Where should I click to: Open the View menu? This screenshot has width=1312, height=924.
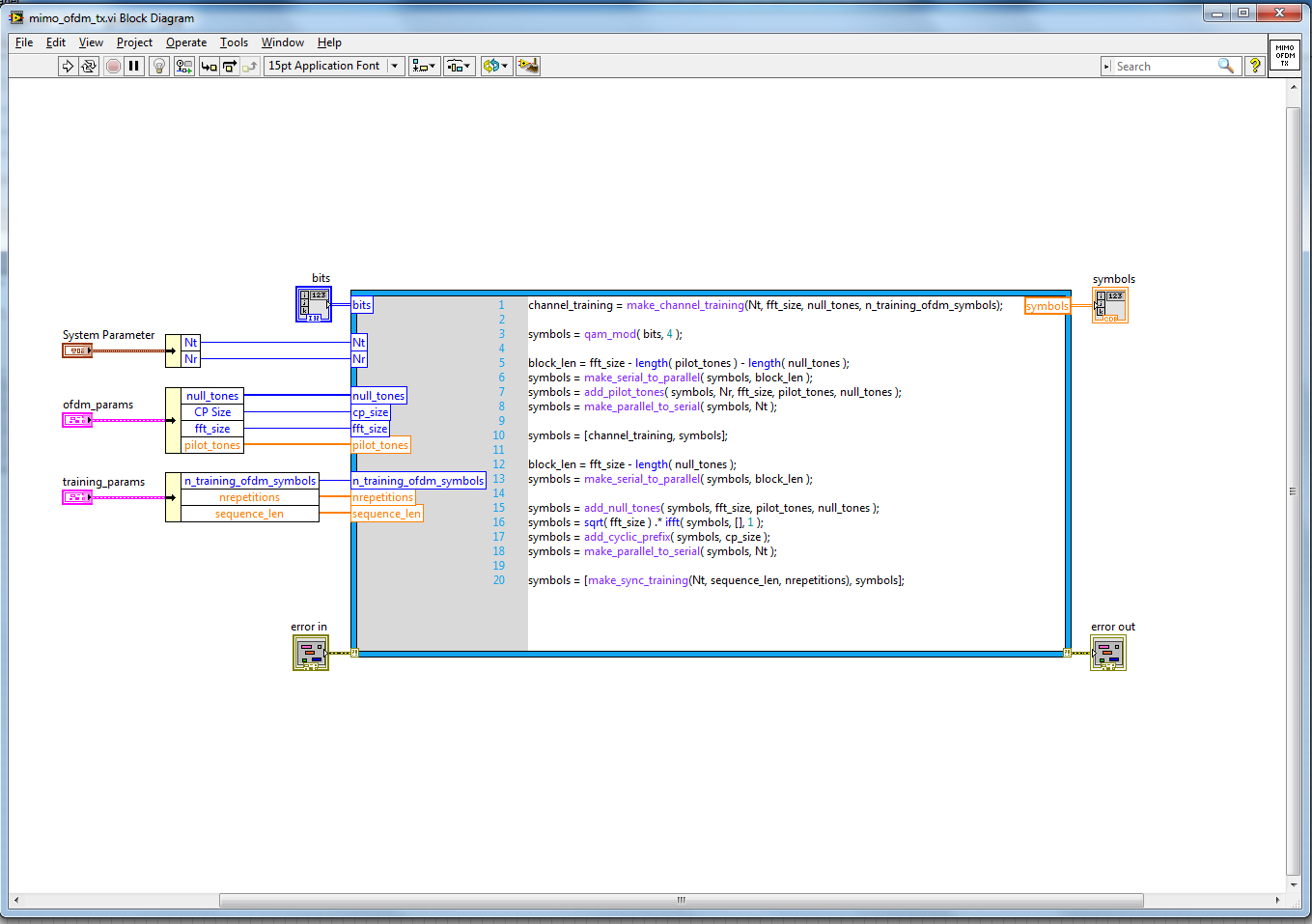(91, 42)
